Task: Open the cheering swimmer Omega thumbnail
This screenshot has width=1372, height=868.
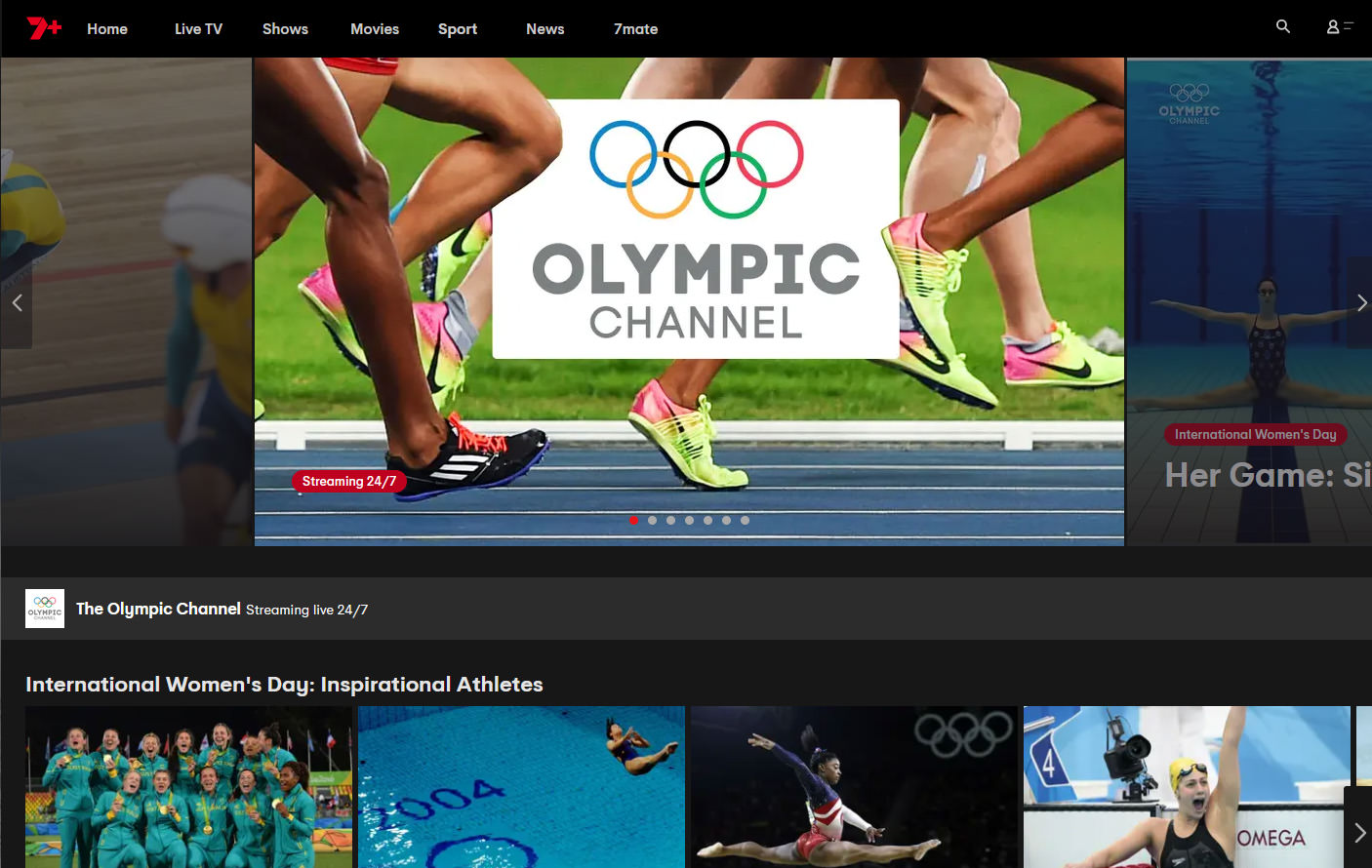Action: [x=1187, y=787]
